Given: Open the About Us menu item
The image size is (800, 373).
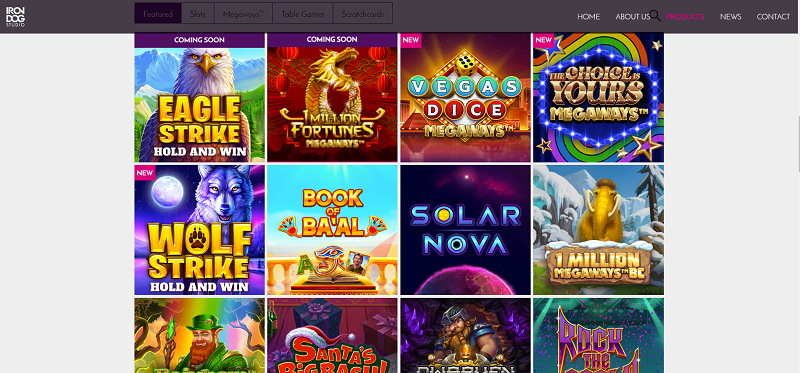Looking at the screenshot, I should tap(633, 16).
